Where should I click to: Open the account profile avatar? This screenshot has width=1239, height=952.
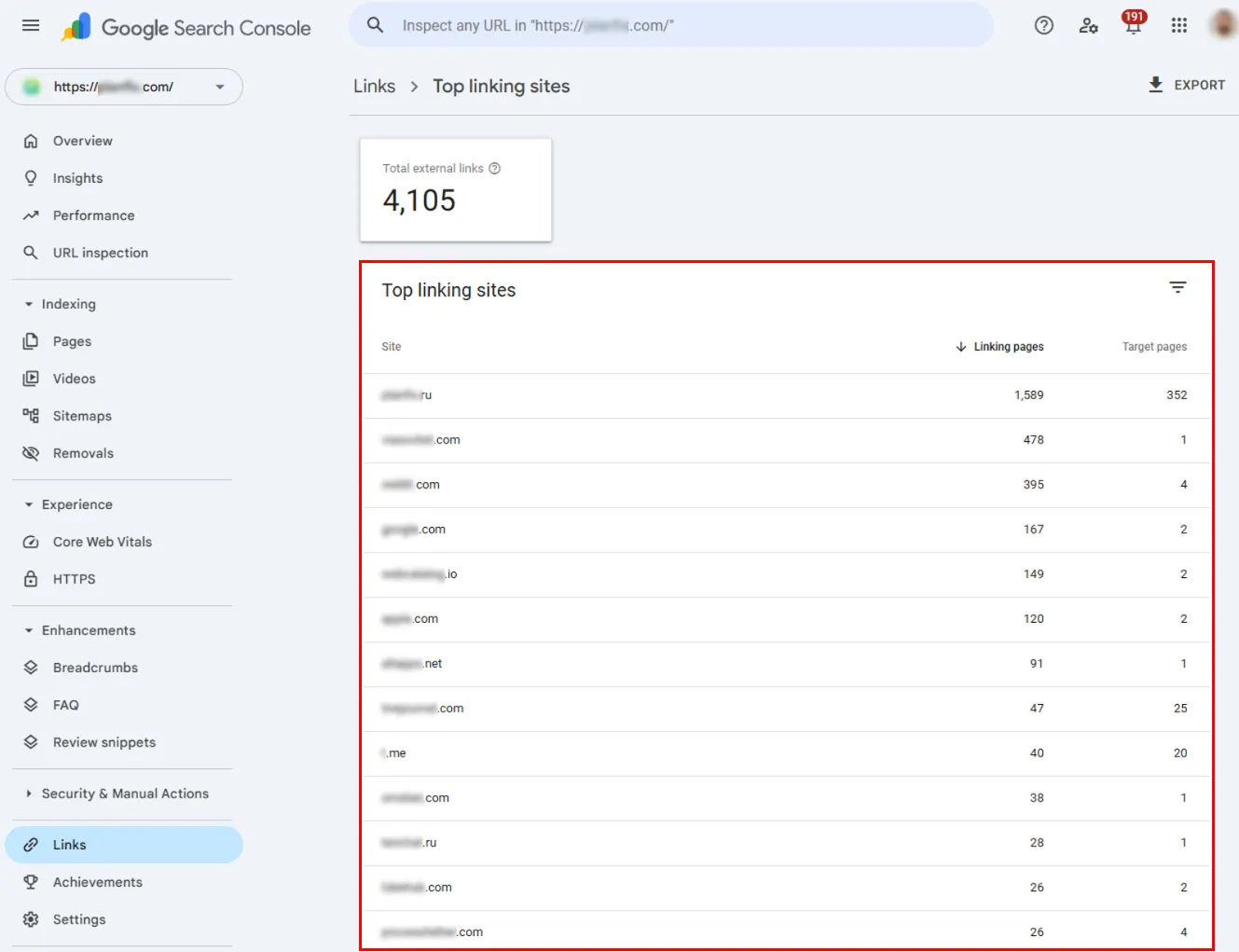click(x=1224, y=25)
